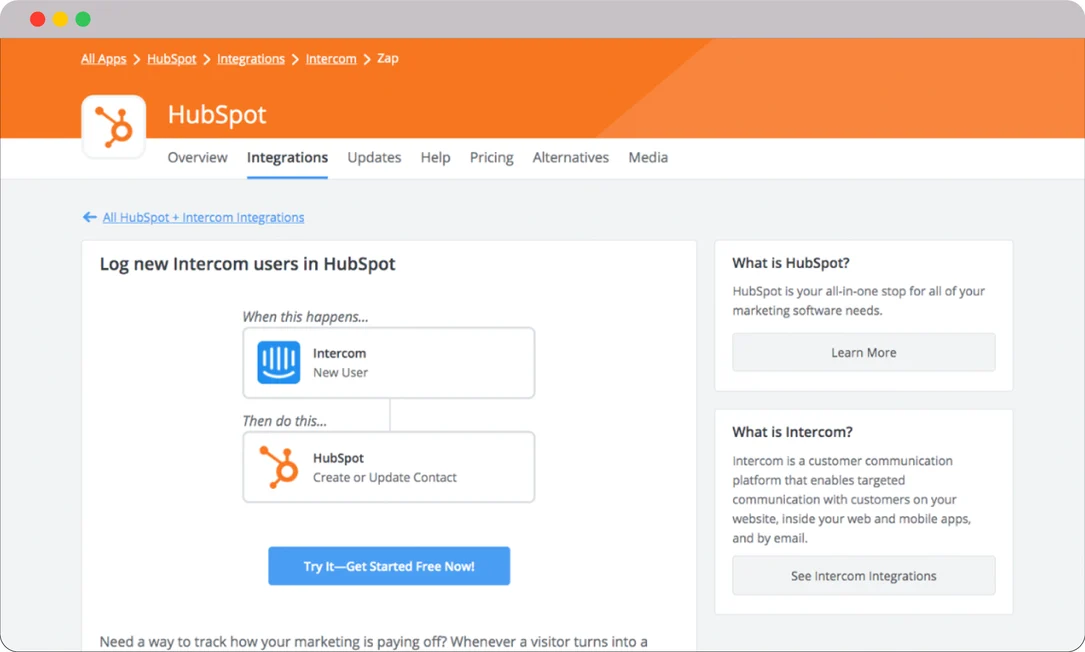Screen dimensions: 1085x652
Task: Select the HubSpot Create or Update Contact card
Action: point(389,467)
